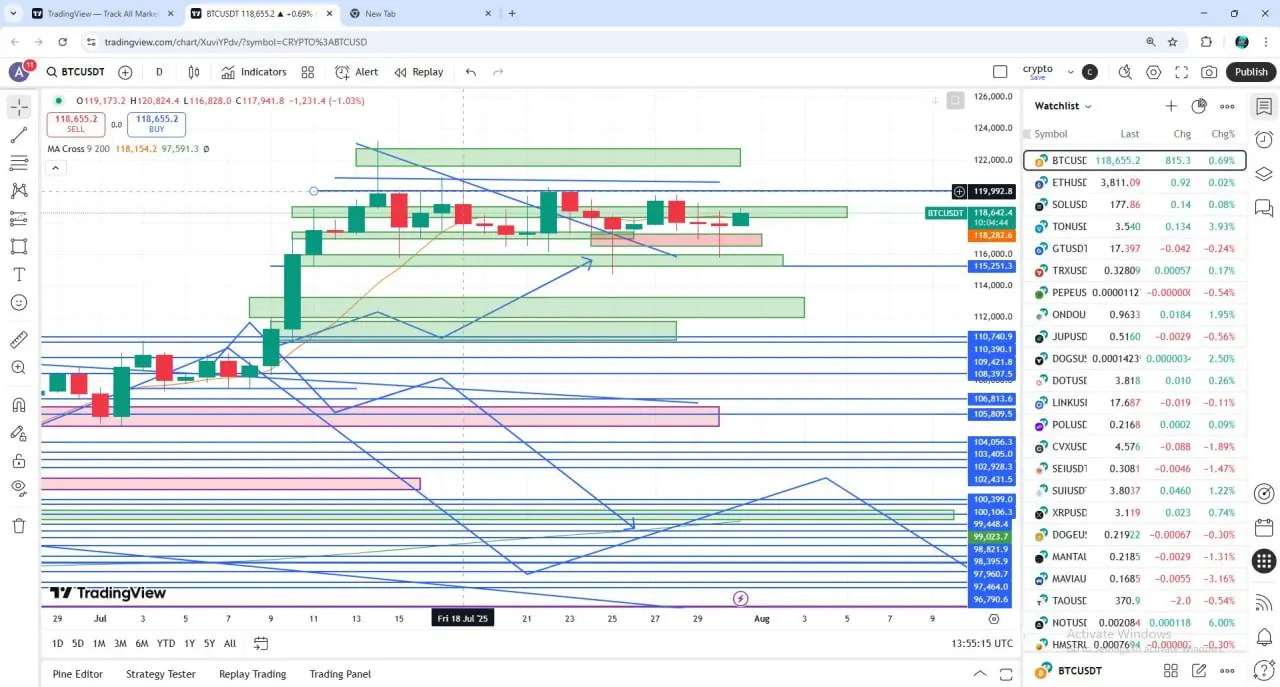Take a chart snapshot with camera icon
The width and height of the screenshot is (1280, 687).
[1209, 72]
